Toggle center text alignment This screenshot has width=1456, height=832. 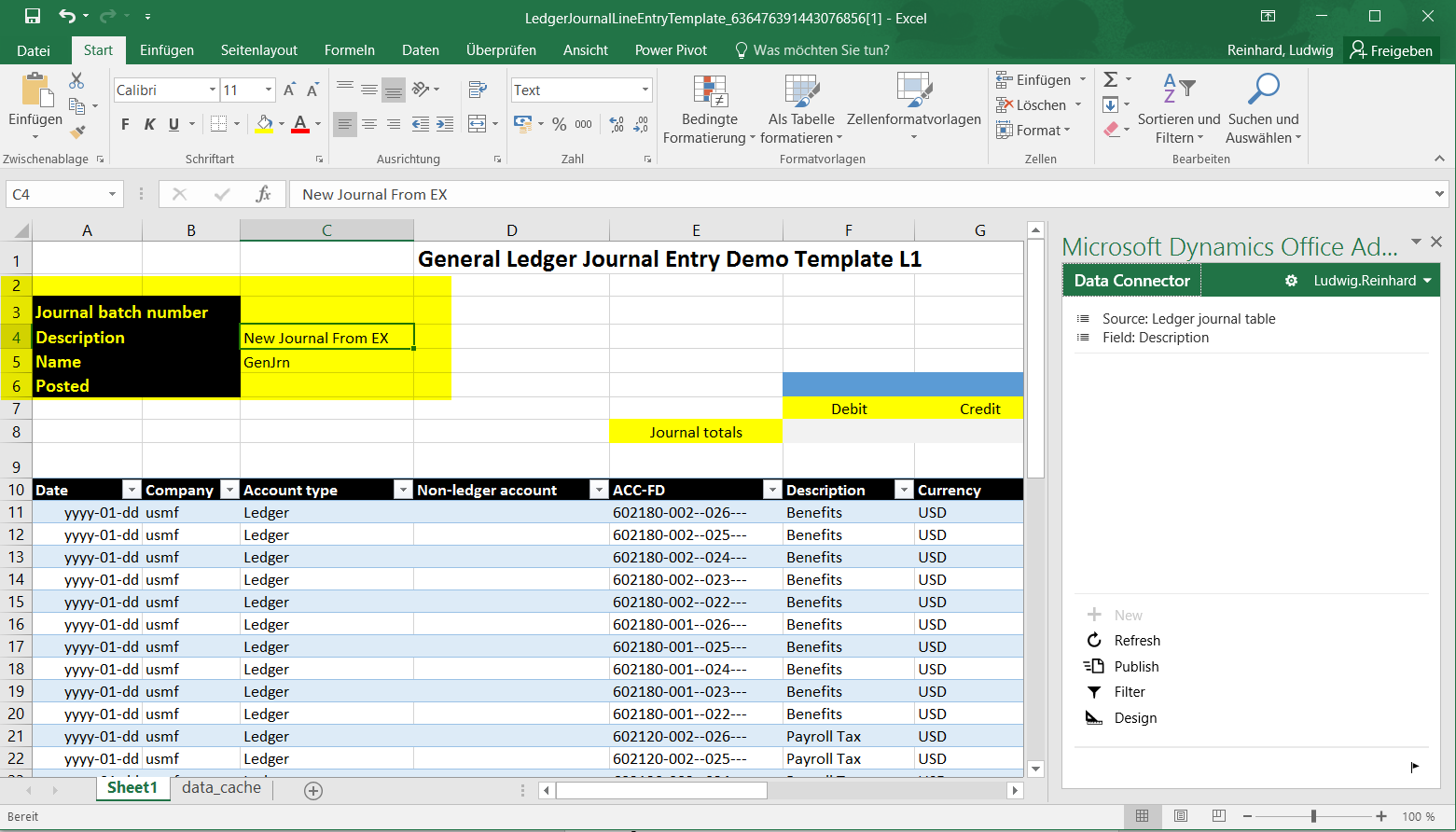(x=369, y=124)
